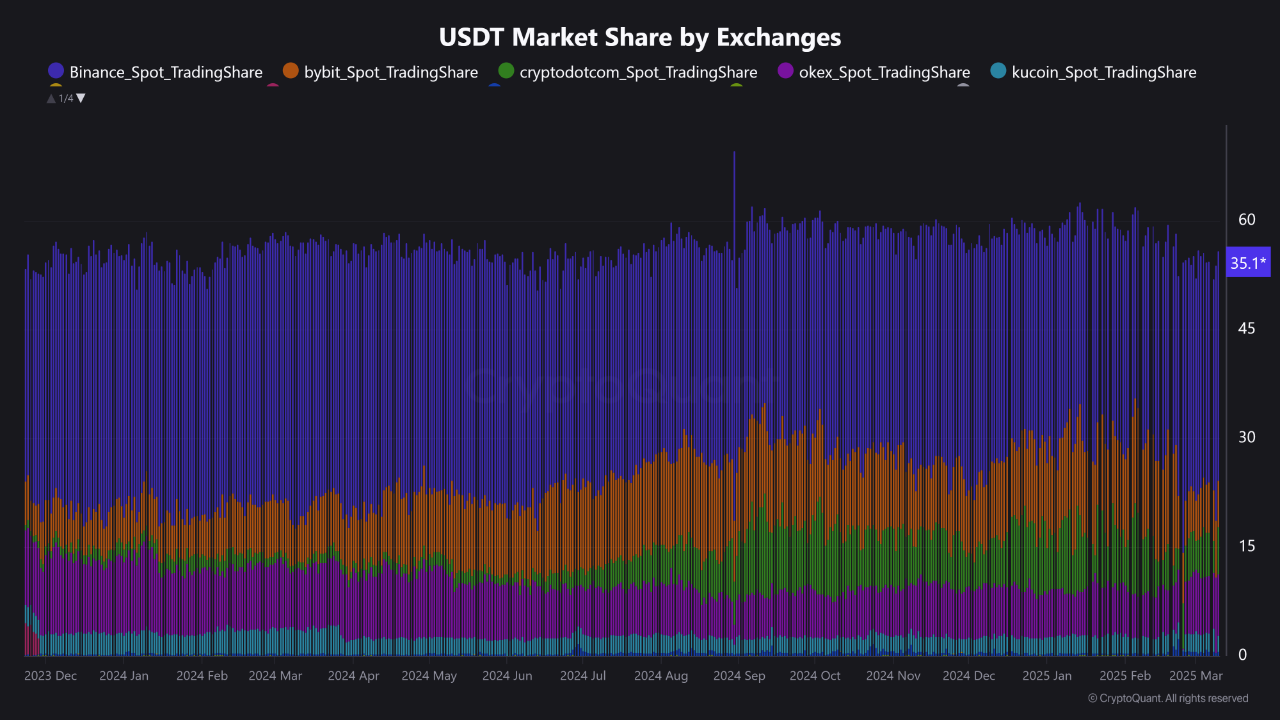Expand legend page down with the downward triangle
The height and width of the screenshot is (720, 1280).
click(x=80, y=98)
